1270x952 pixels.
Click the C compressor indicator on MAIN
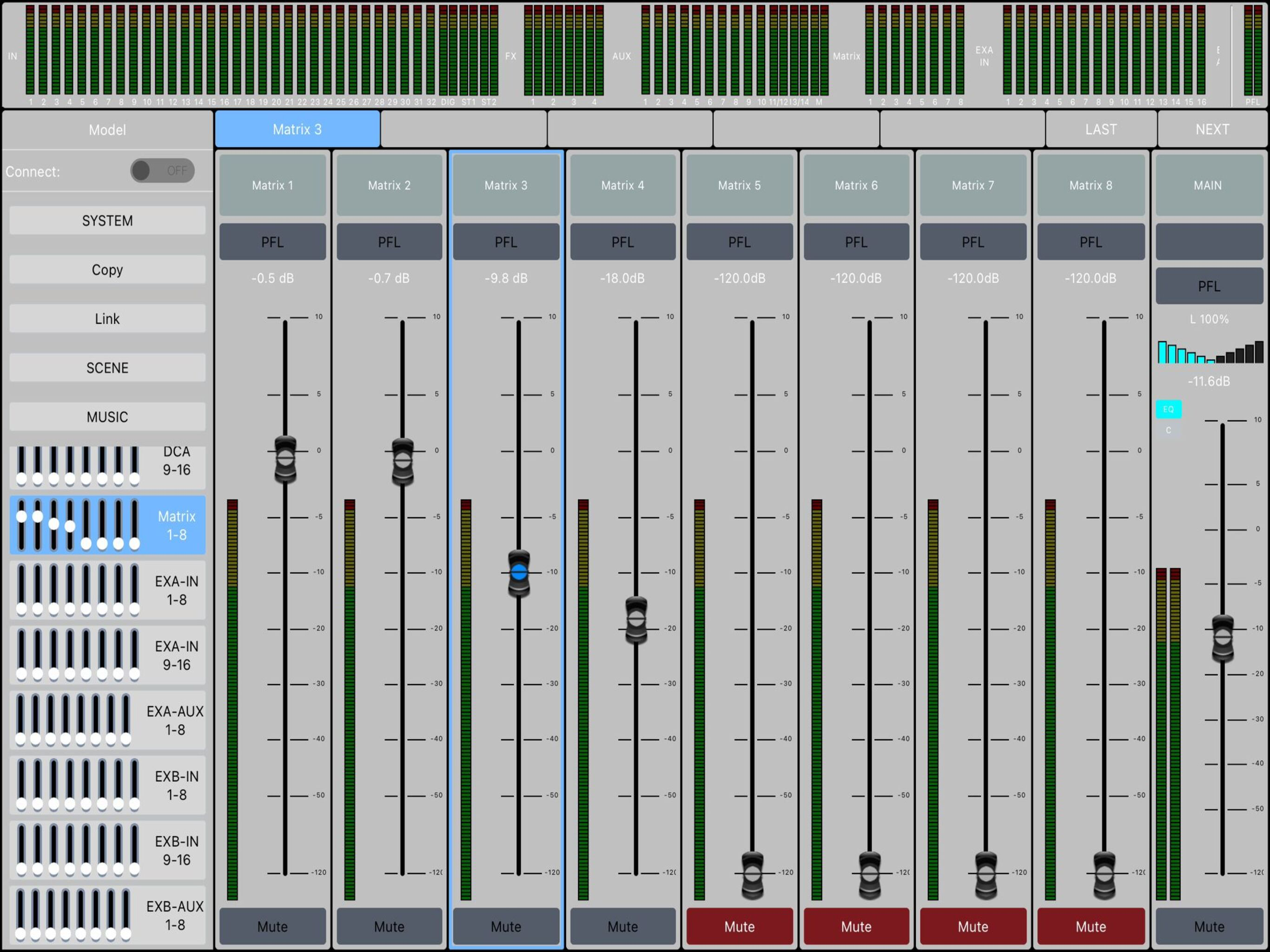tap(1168, 430)
